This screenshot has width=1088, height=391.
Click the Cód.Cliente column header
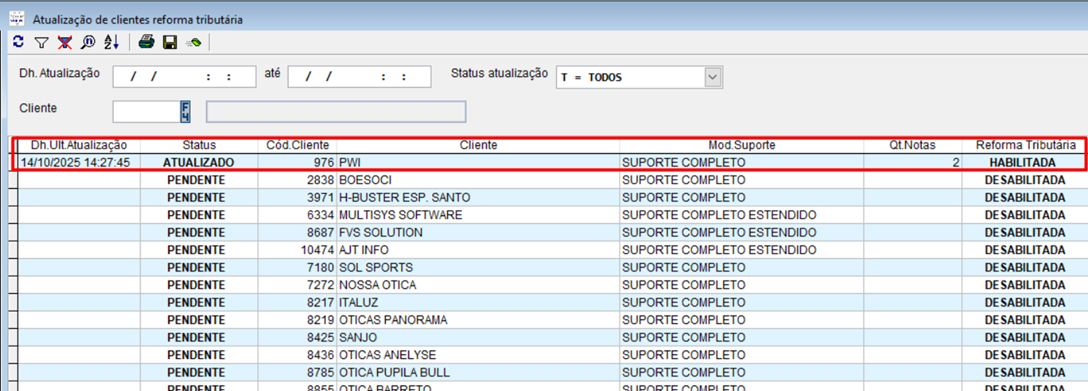(298, 146)
